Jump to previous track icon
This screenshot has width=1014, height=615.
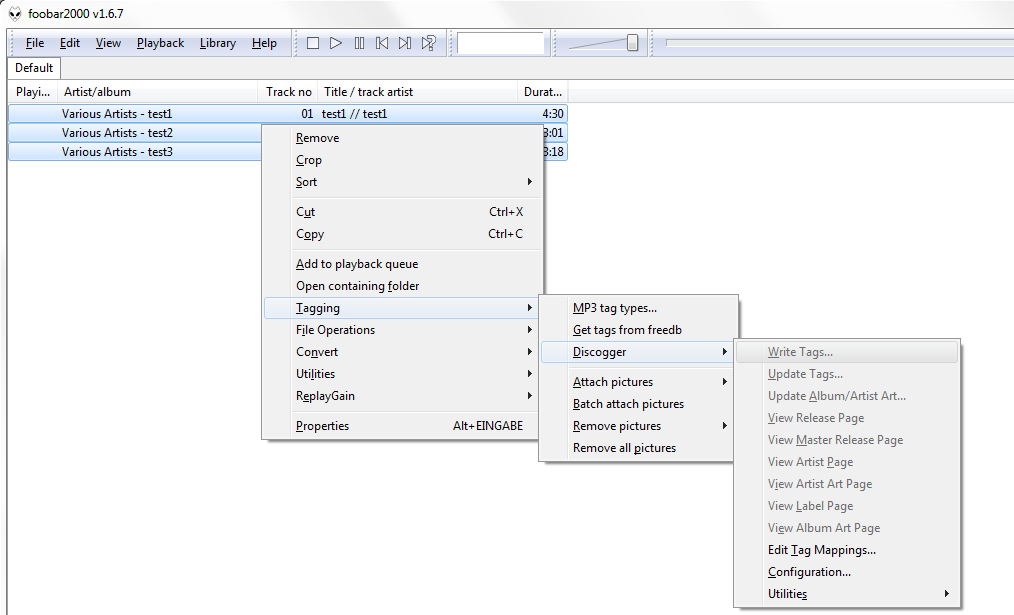click(382, 43)
